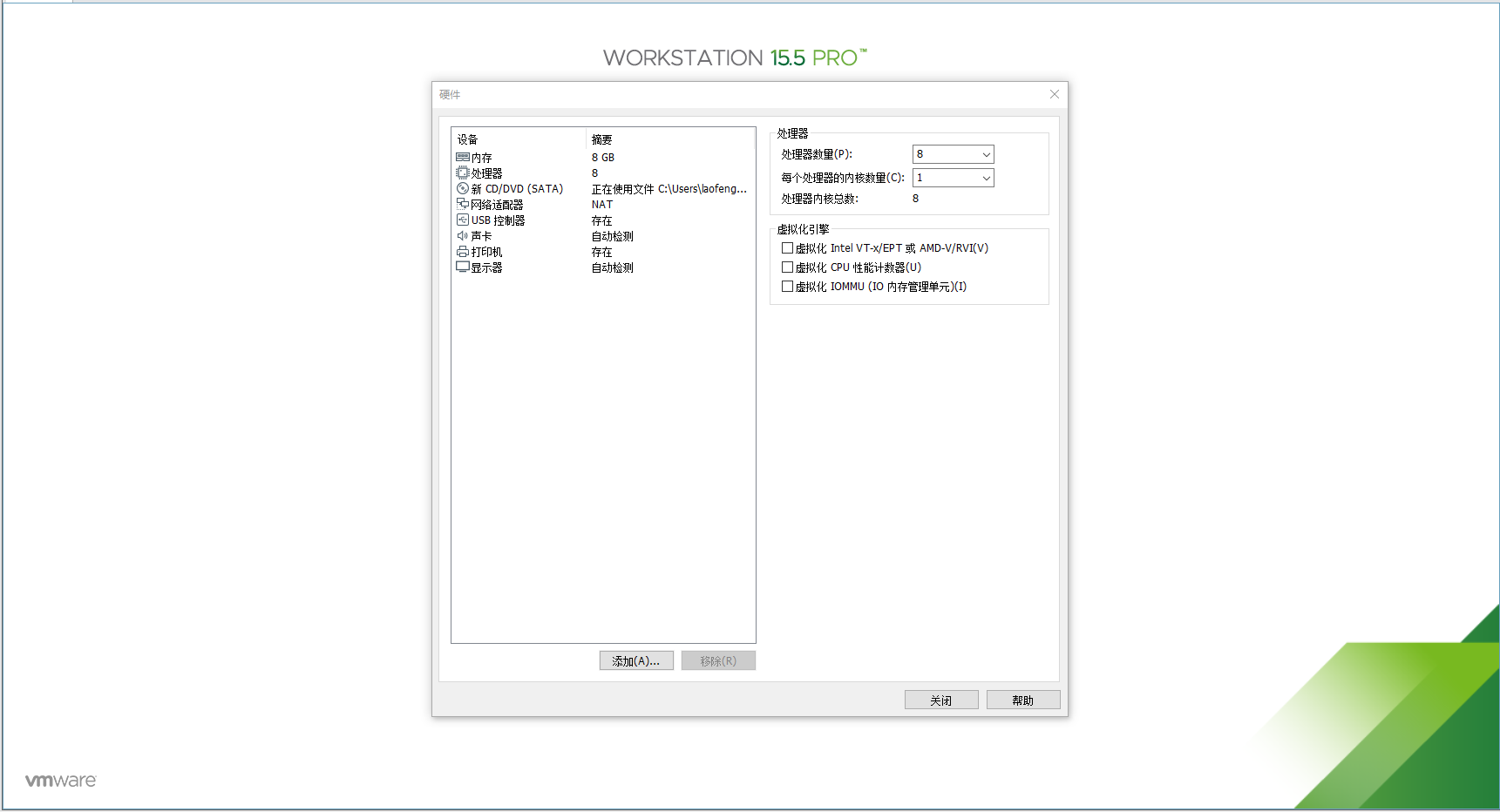1500x812 pixels.
Task: Select the 内存 device row label
Action: [482, 158]
